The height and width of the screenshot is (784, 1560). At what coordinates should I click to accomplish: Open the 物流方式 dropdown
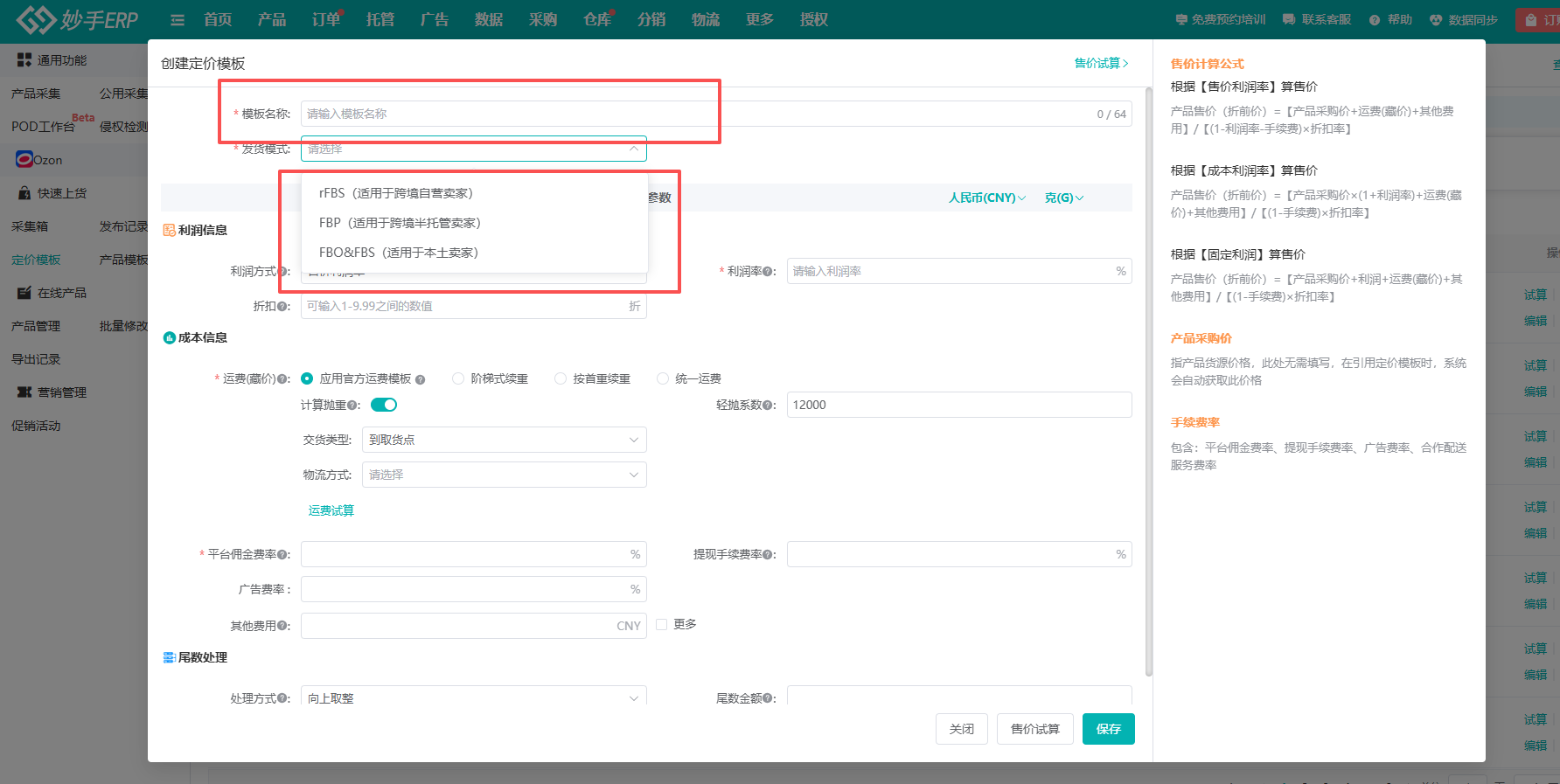(473, 475)
